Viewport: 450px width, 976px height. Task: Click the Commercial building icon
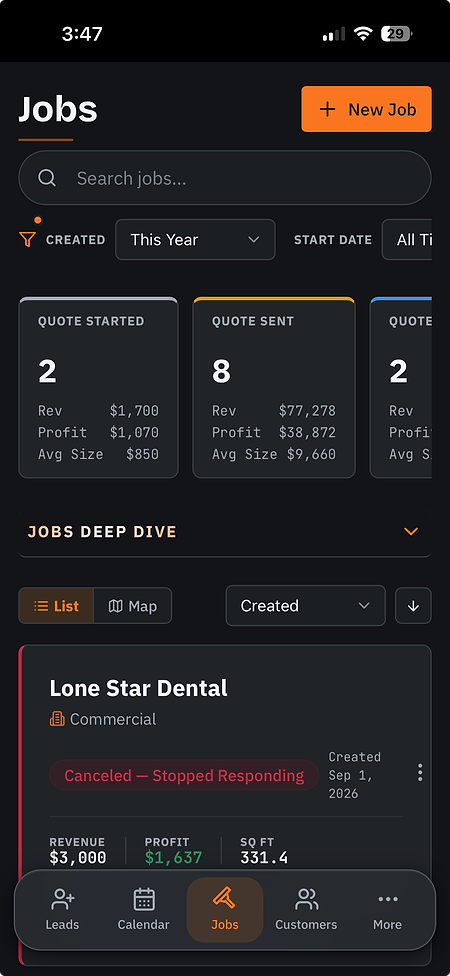[x=57, y=719]
